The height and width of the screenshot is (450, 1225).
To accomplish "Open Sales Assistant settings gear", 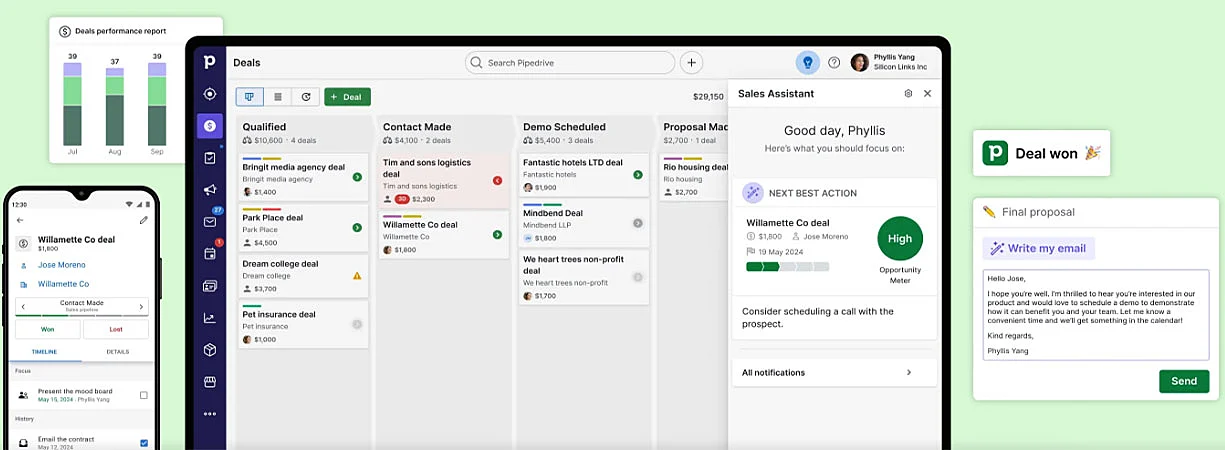I will click(908, 93).
